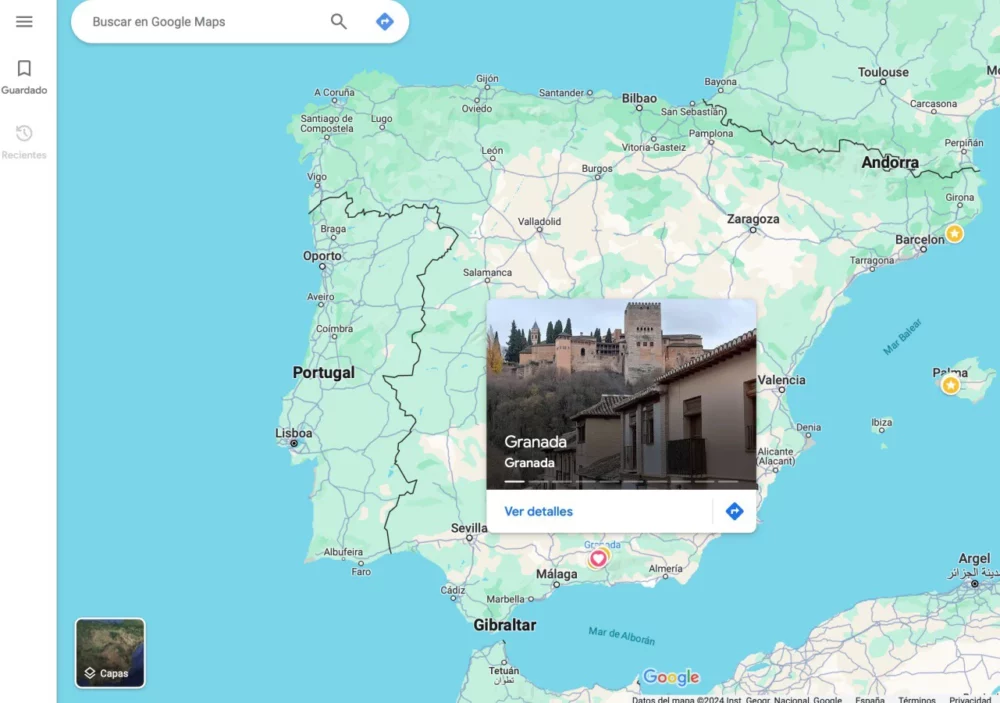The height and width of the screenshot is (703, 1000).
Task: Click the Valladolid city label
Action: pyautogui.click(x=540, y=221)
